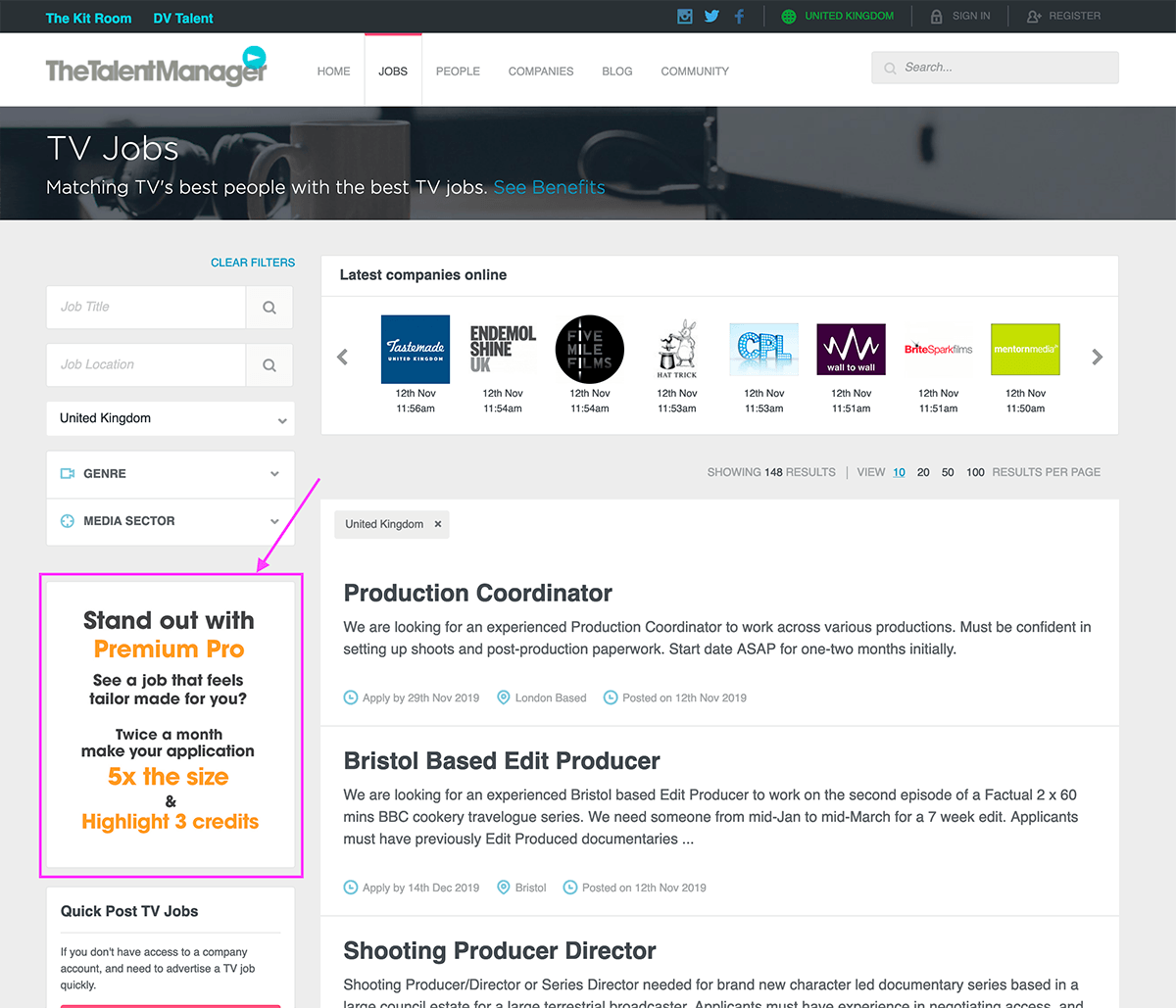Expand the Media Sector filter
The image size is (1176, 1008).
coord(171,521)
